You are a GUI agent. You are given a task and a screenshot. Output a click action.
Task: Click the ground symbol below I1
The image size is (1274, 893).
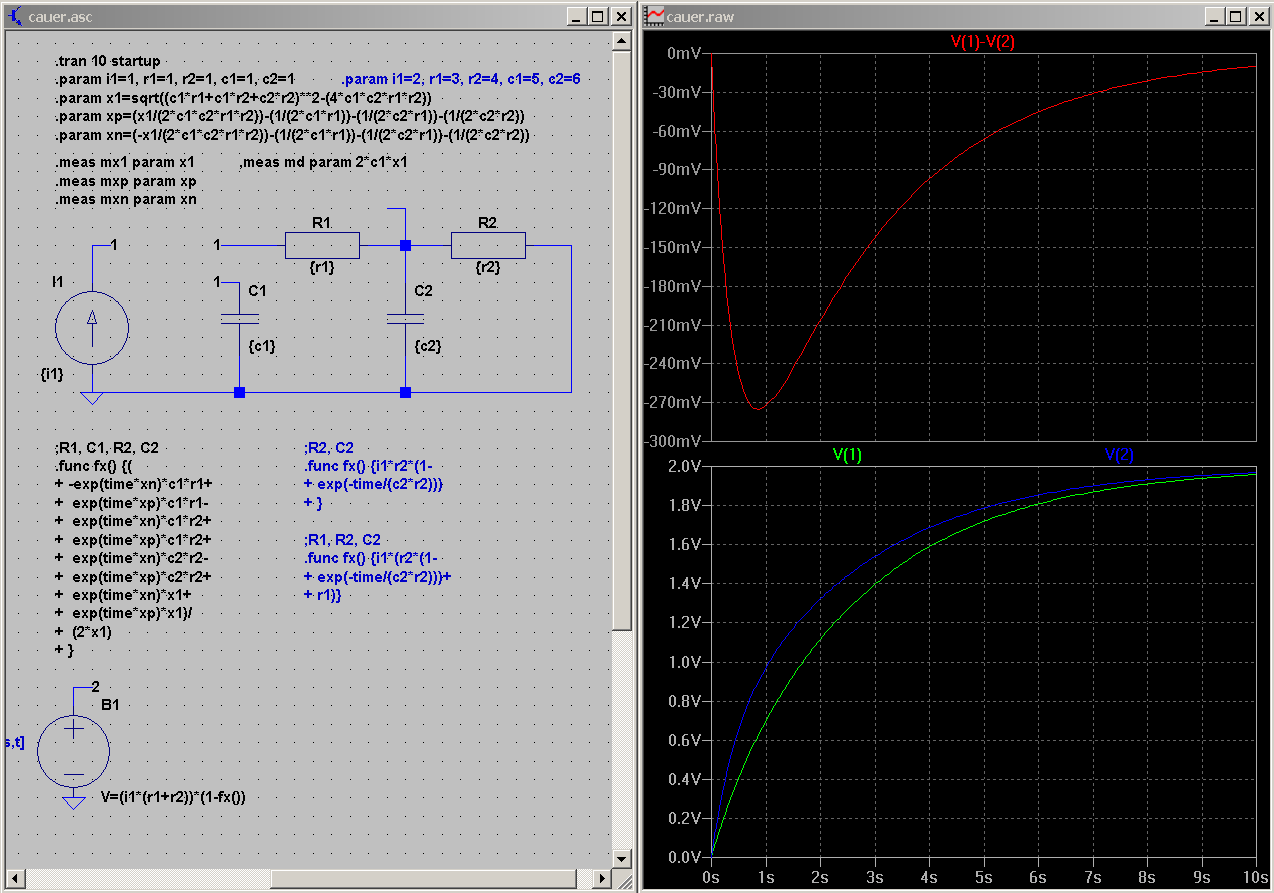click(92, 399)
